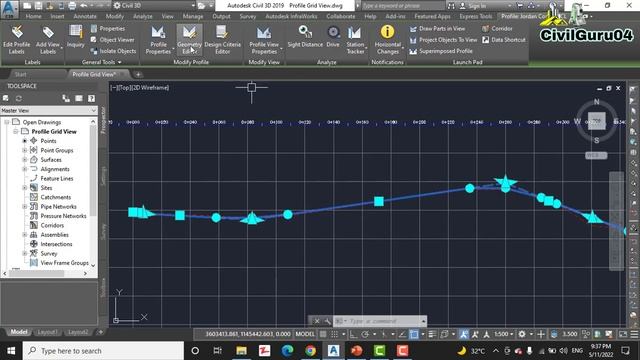The height and width of the screenshot is (360, 640).
Task: Start the Drive tool
Action: [x=333, y=37]
